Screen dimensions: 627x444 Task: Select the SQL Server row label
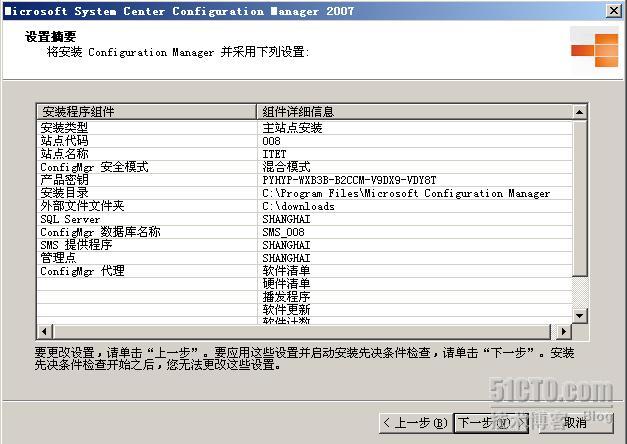point(70,219)
